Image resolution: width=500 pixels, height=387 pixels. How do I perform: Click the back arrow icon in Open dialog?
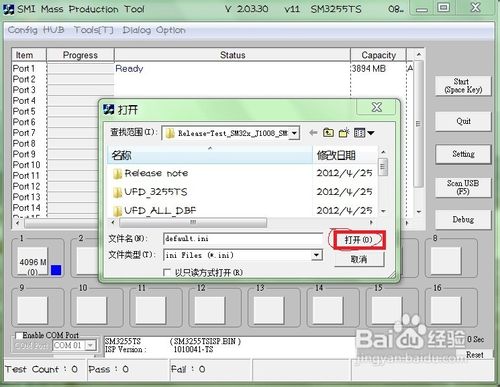(313, 133)
